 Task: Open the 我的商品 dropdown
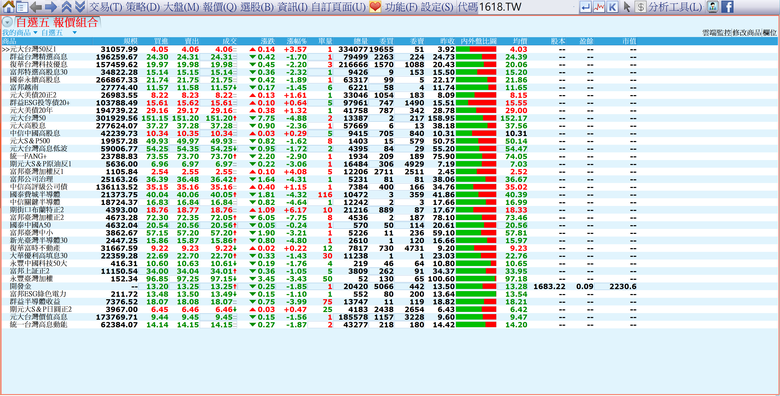pos(20,32)
